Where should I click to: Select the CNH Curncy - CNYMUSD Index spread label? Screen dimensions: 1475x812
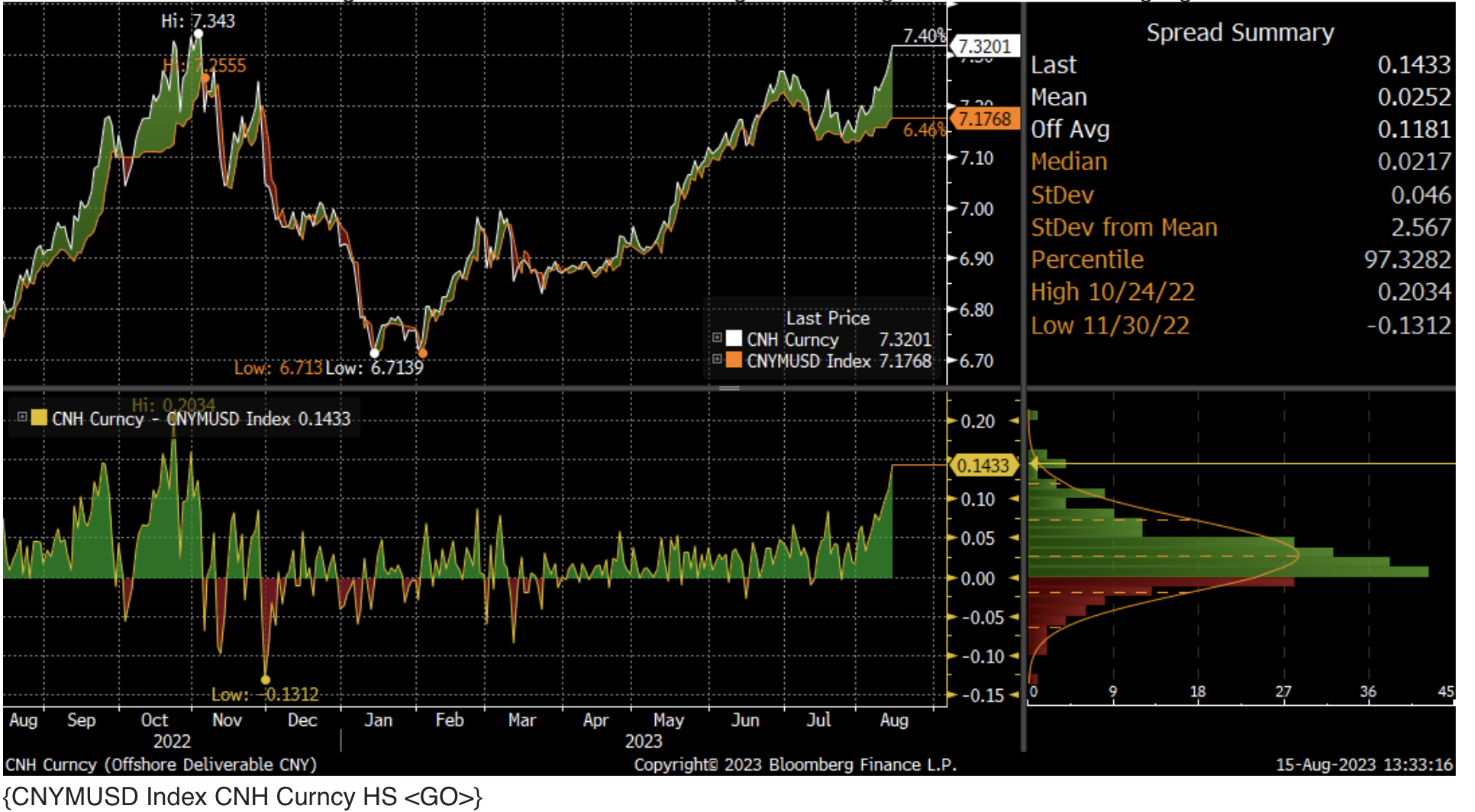pos(201,419)
